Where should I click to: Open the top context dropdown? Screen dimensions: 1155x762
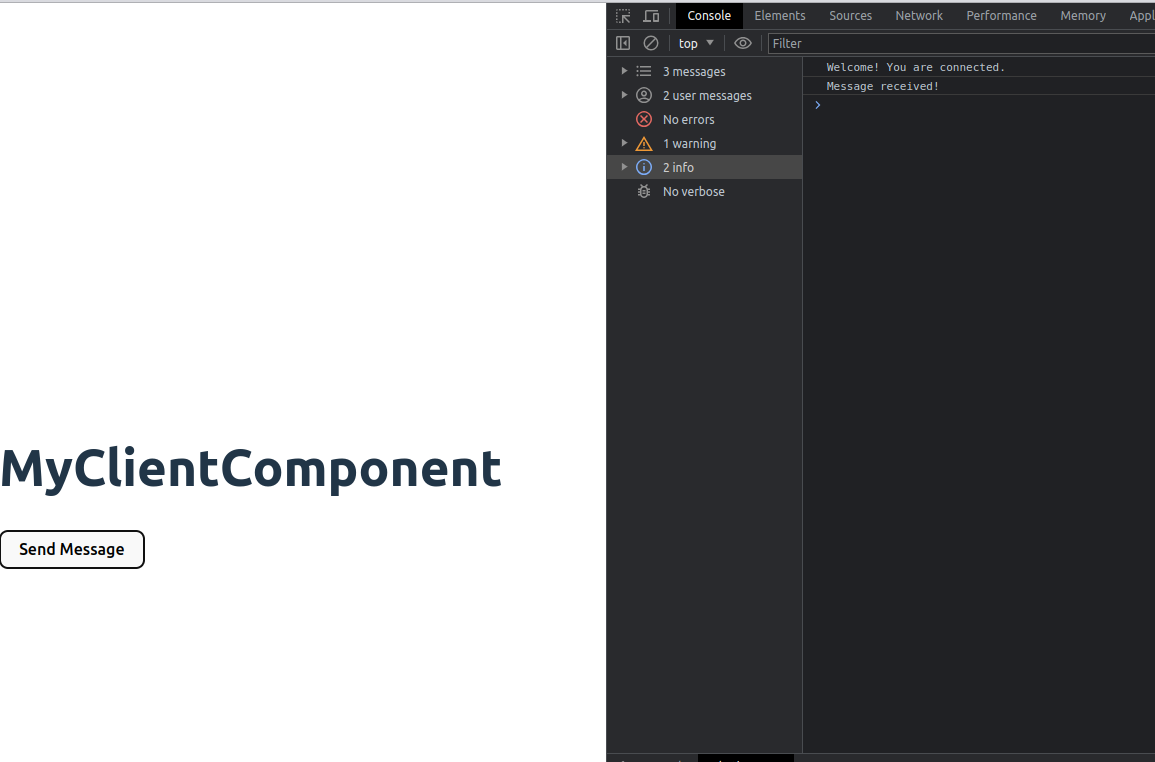click(696, 43)
